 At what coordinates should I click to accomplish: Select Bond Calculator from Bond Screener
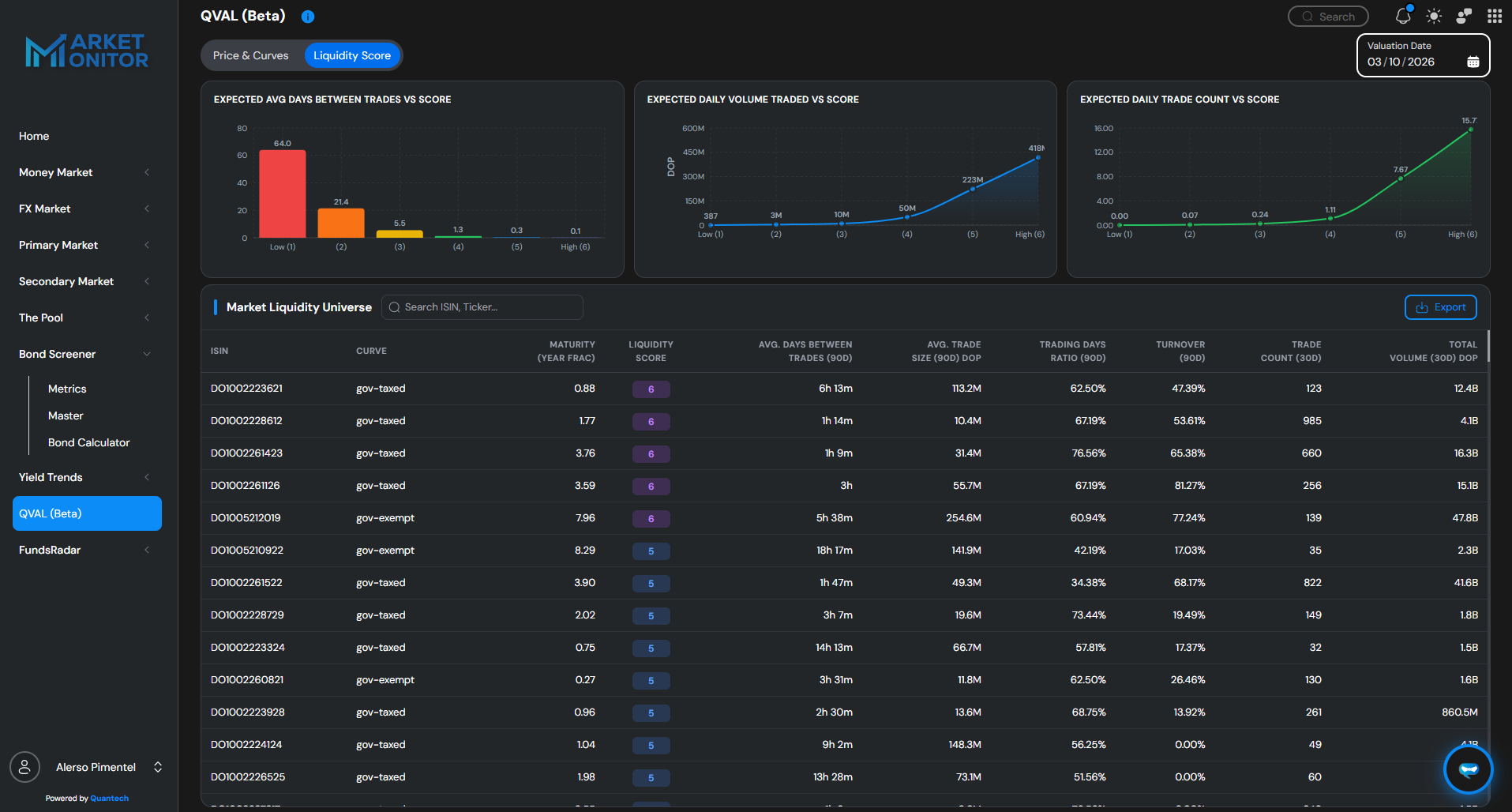coord(88,442)
